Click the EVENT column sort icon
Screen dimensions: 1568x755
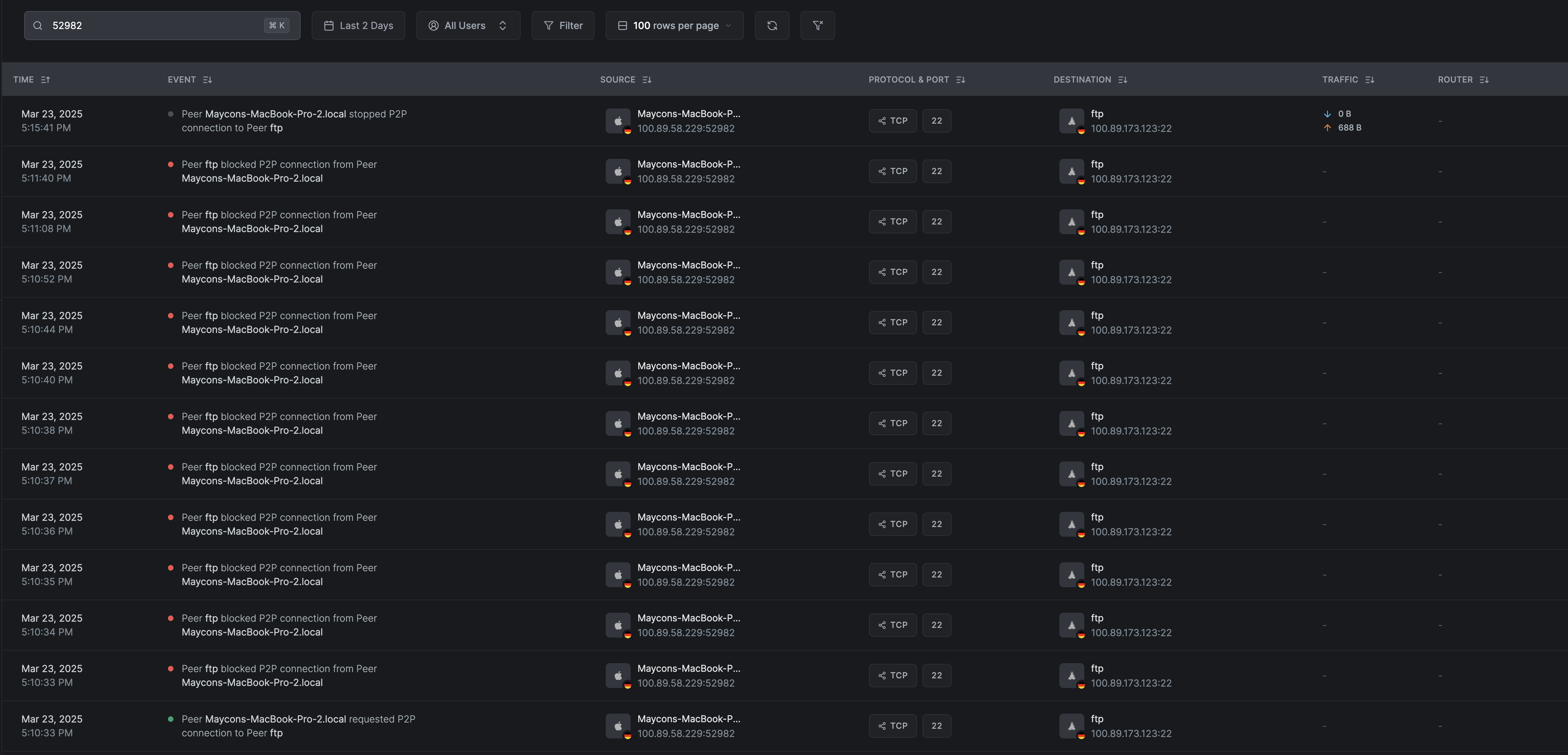coord(208,80)
